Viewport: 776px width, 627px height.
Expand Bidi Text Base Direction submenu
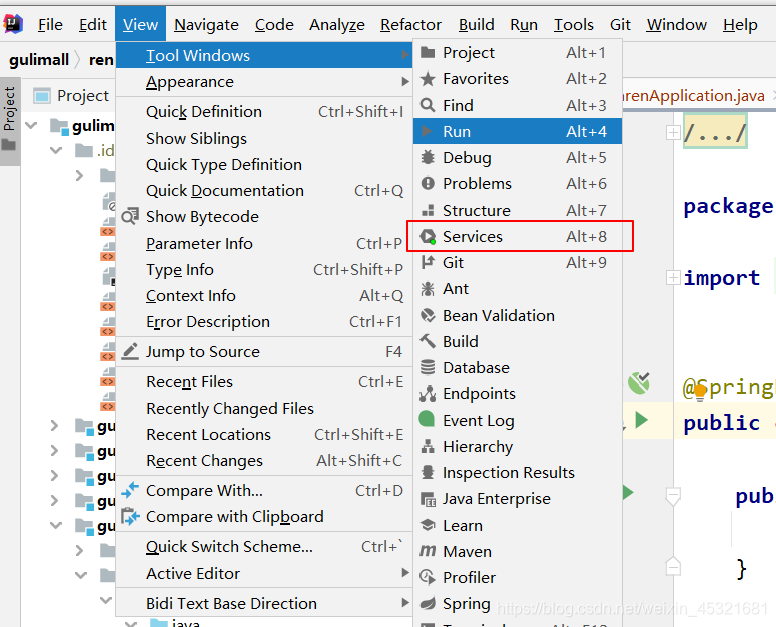point(264,603)
